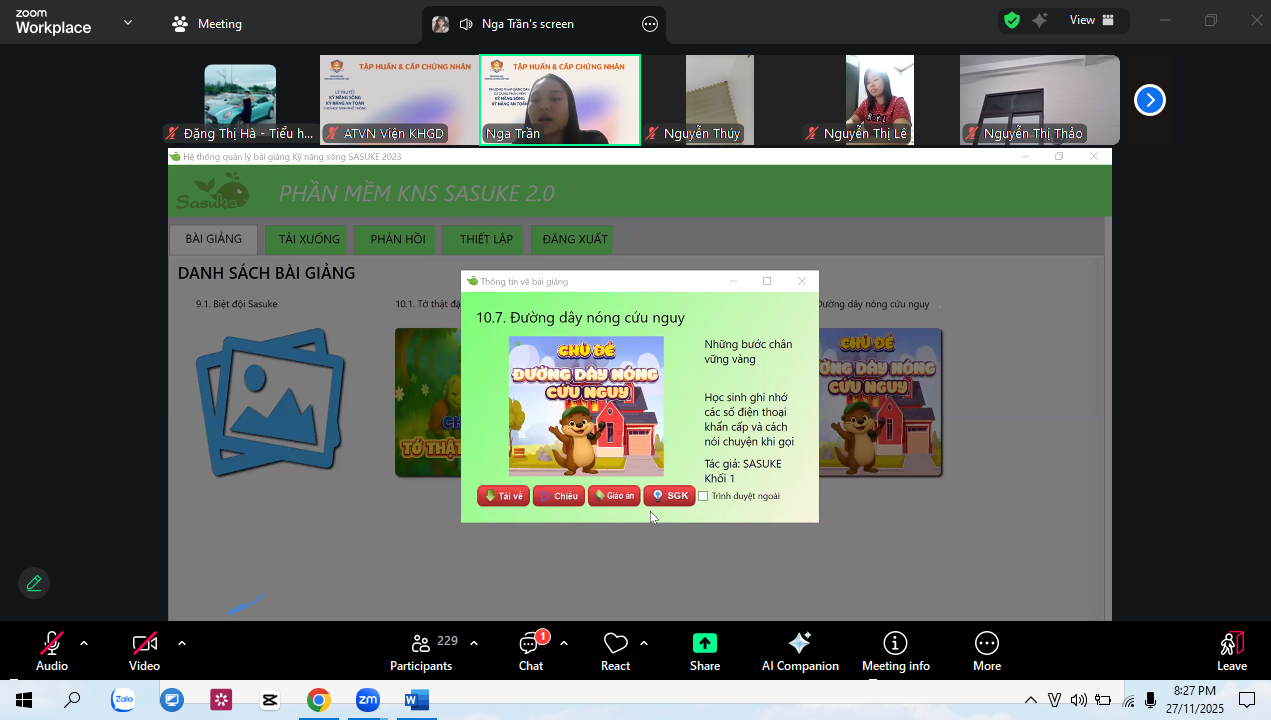Open the Chat panel
The width and height of the screenshot is (1271, 720).
click(530, 650)
